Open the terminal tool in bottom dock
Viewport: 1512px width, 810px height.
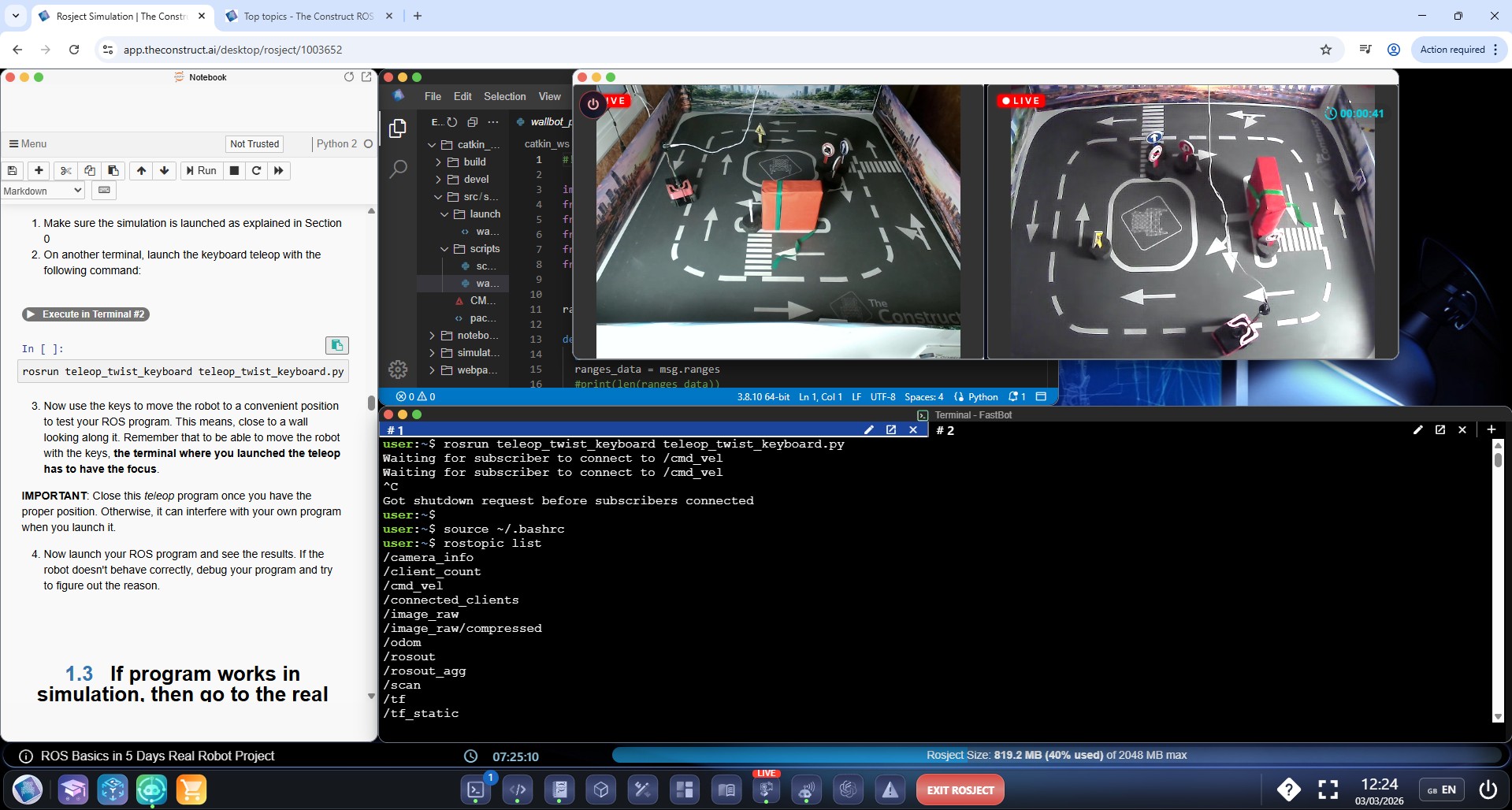(476, 790)
